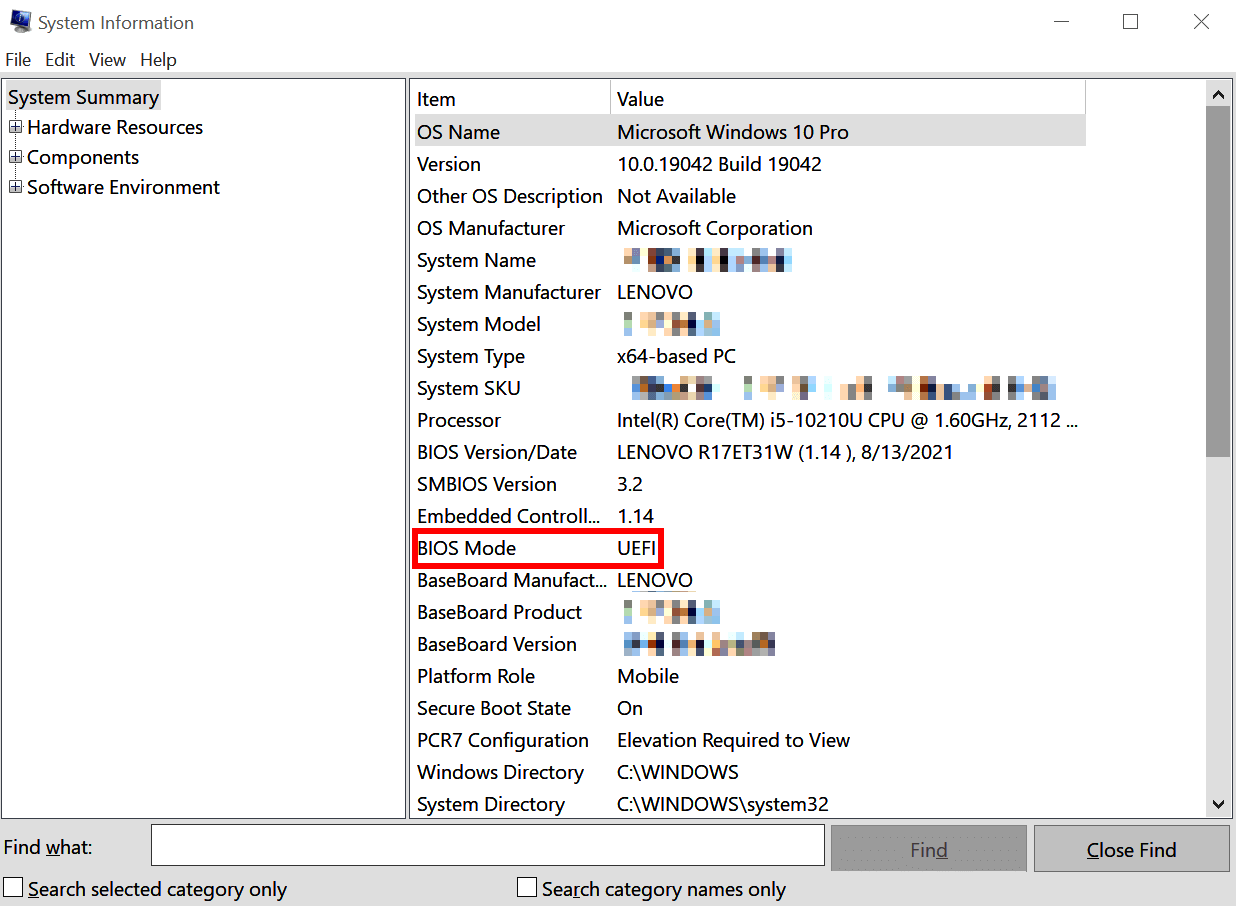Click inside the Find what text field

click(487, 845)
